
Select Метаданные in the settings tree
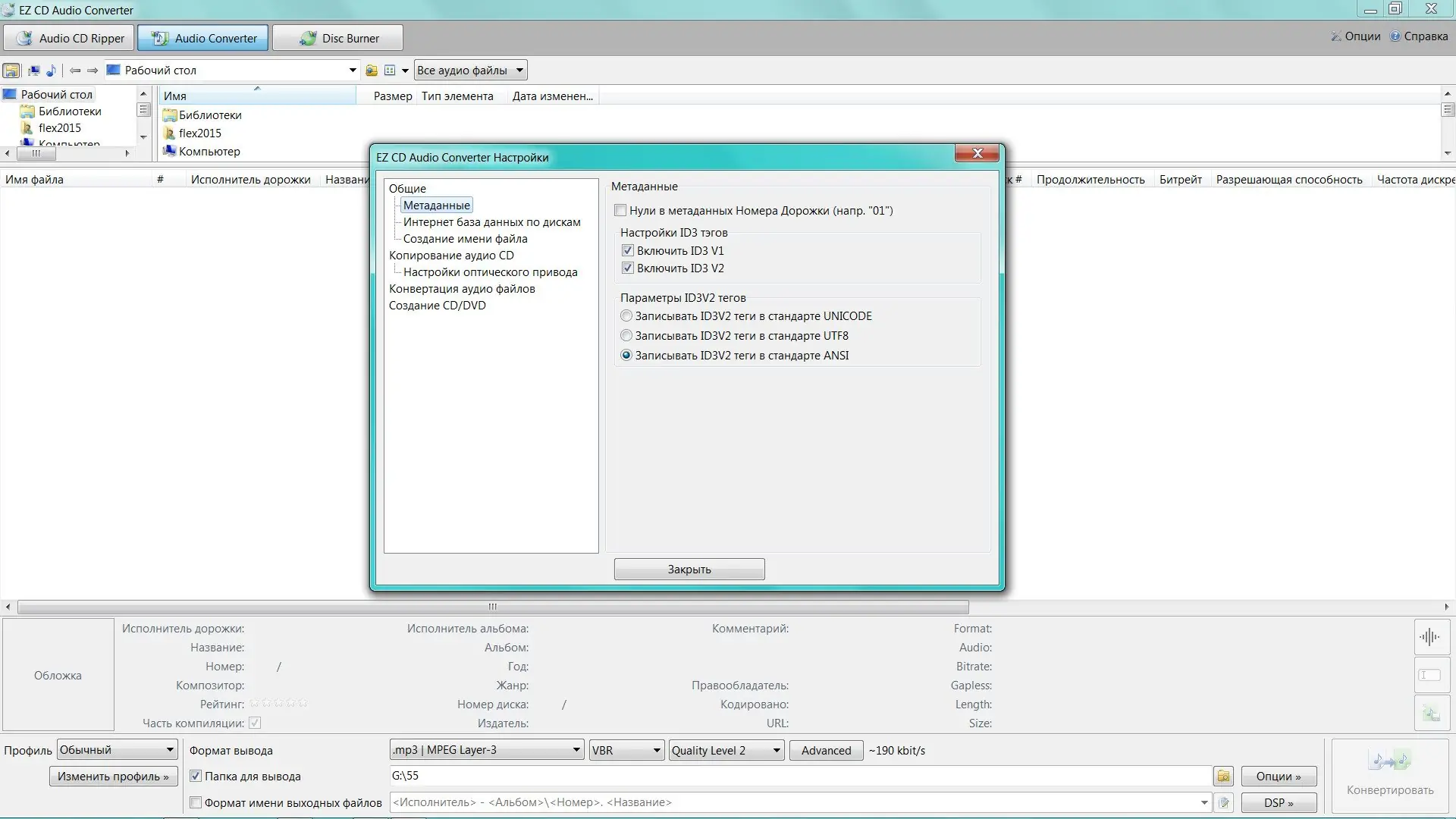click(436, 206)
